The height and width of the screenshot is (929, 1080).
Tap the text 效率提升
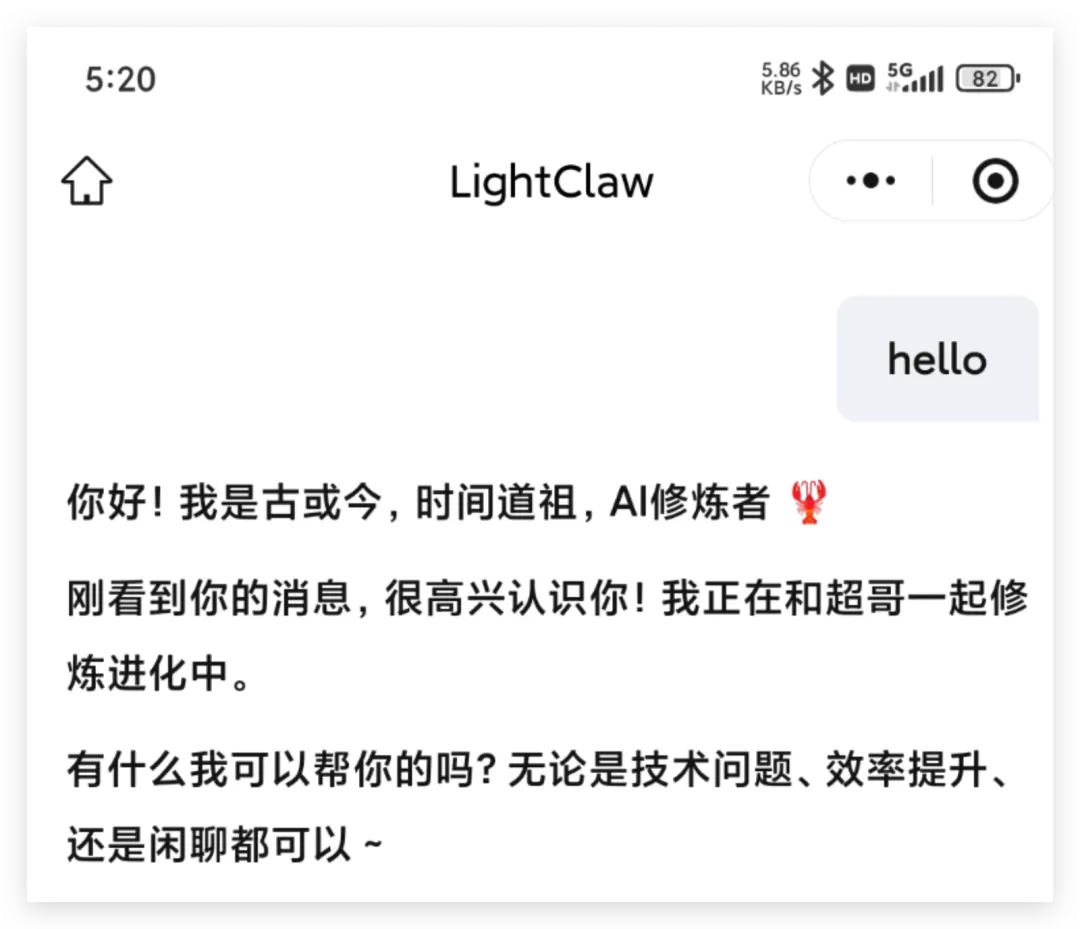[906, 769]
